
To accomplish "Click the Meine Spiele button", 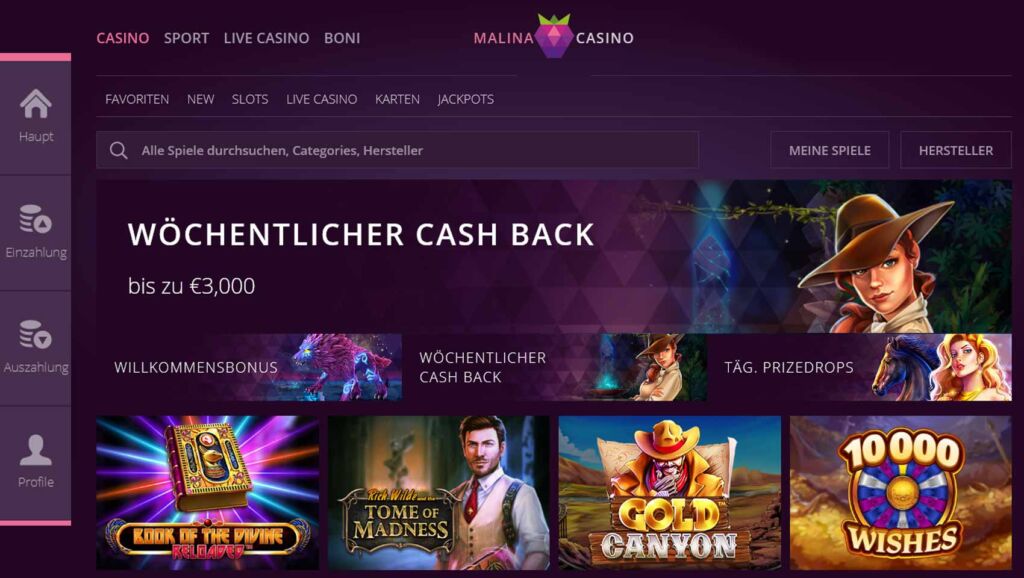I will point(829,150).
